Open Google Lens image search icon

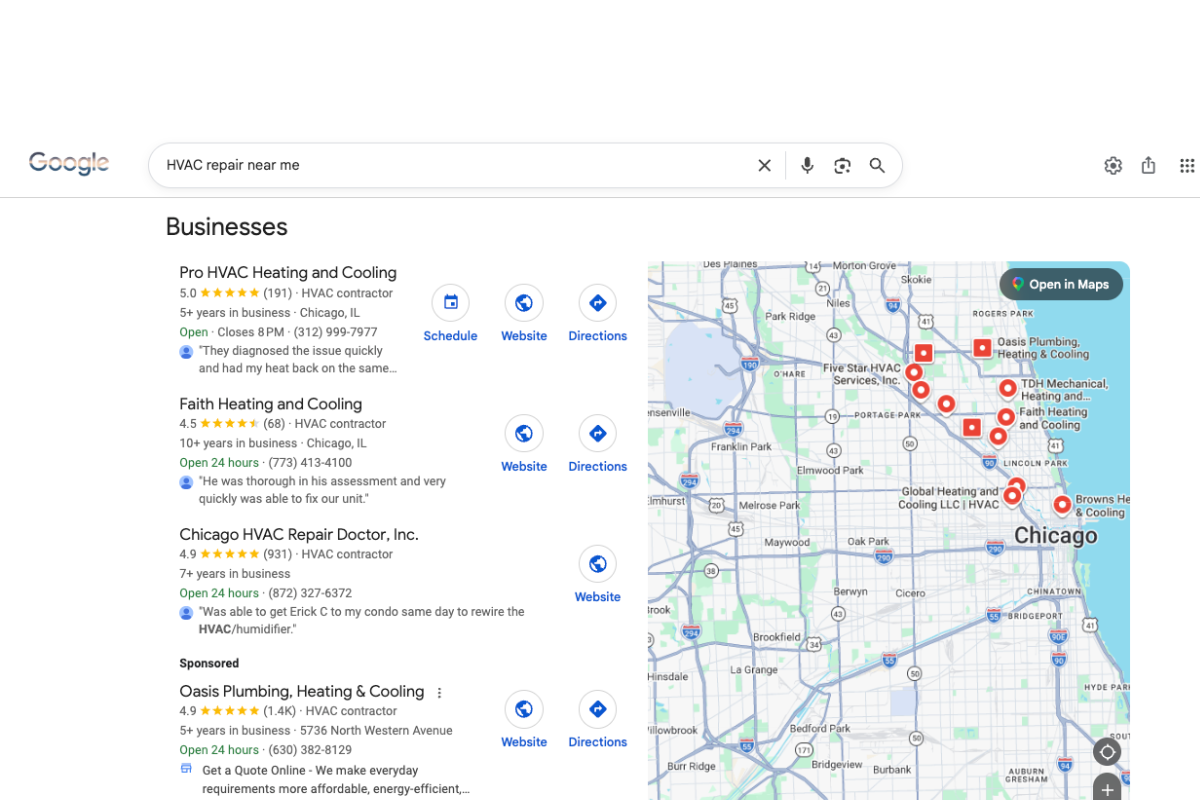tap(842, 166)
